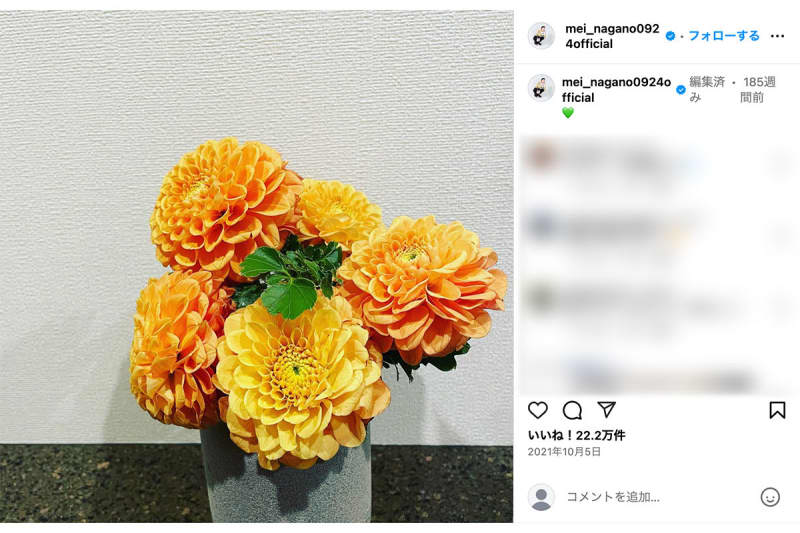Open the profile avatar in the post header

click(541, 36)
